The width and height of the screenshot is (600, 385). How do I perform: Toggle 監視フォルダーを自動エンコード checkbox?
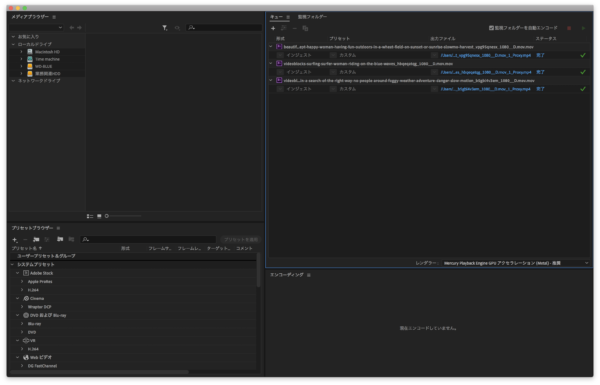491,28
